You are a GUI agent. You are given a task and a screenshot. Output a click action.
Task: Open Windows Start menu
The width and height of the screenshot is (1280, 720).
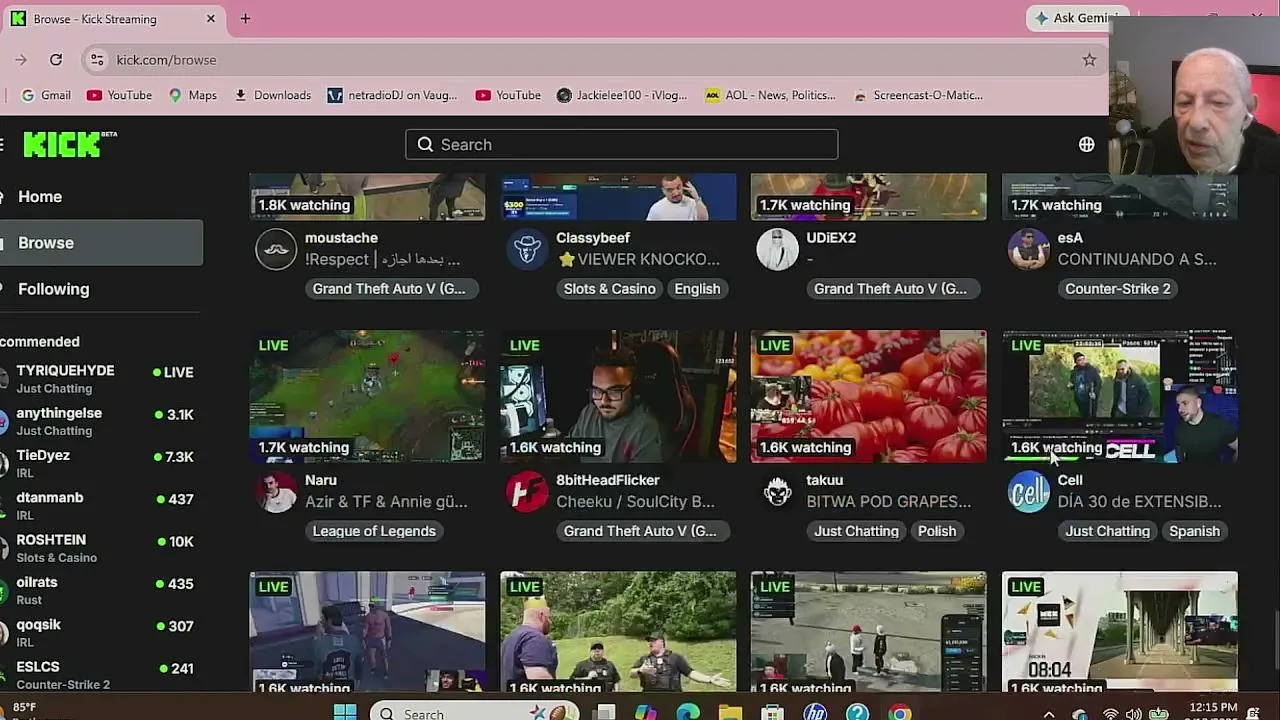345,712
